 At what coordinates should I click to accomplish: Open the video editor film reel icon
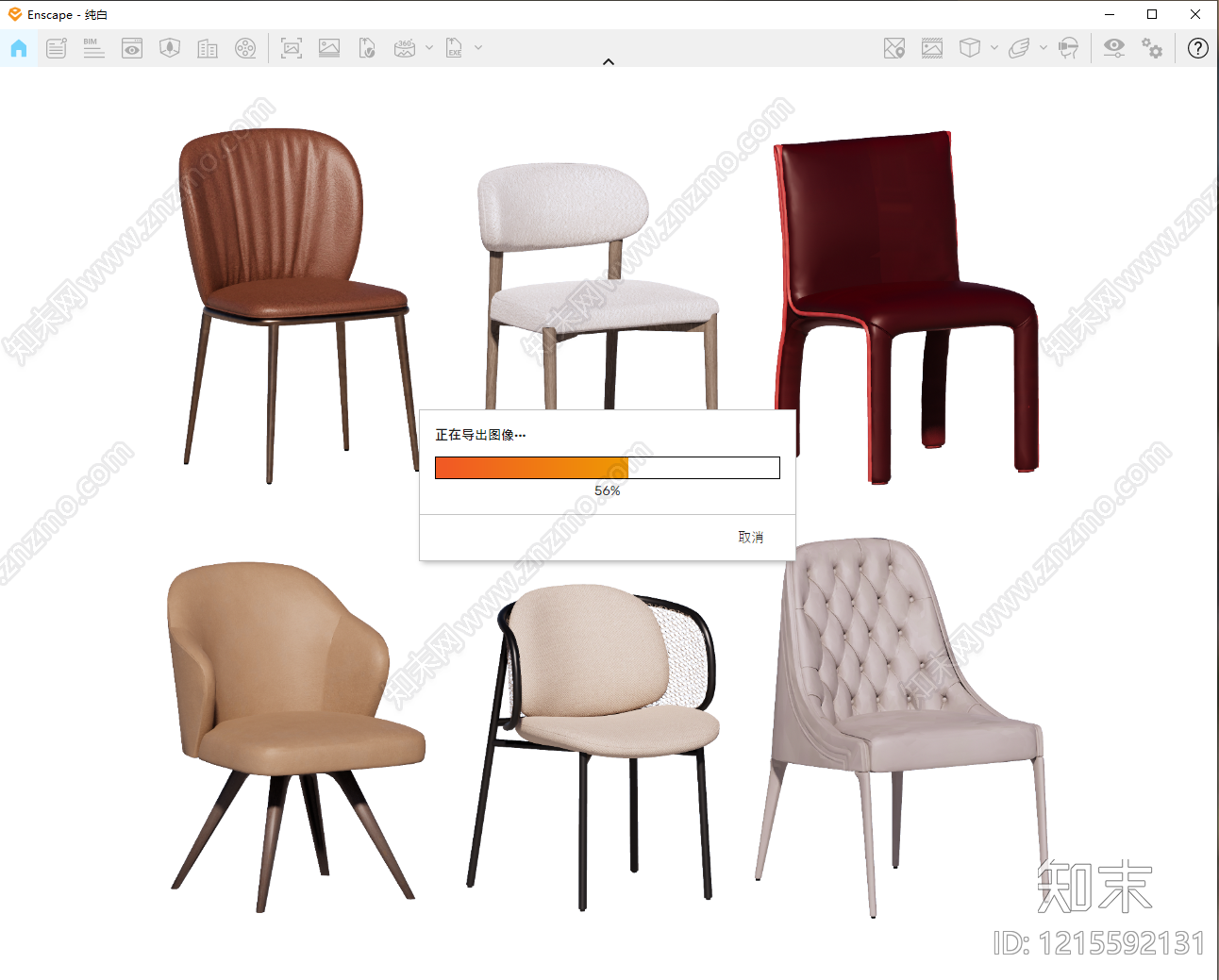click(x=245, y=48)
